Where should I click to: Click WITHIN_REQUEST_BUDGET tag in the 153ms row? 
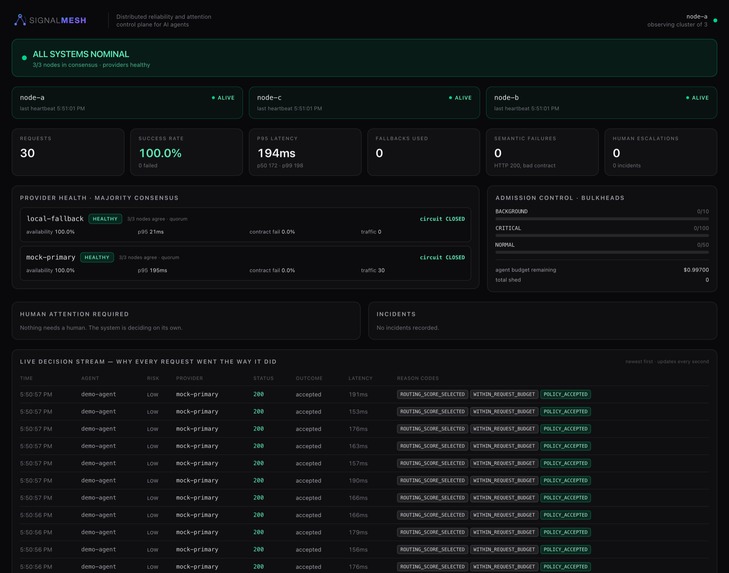point(504,412)
